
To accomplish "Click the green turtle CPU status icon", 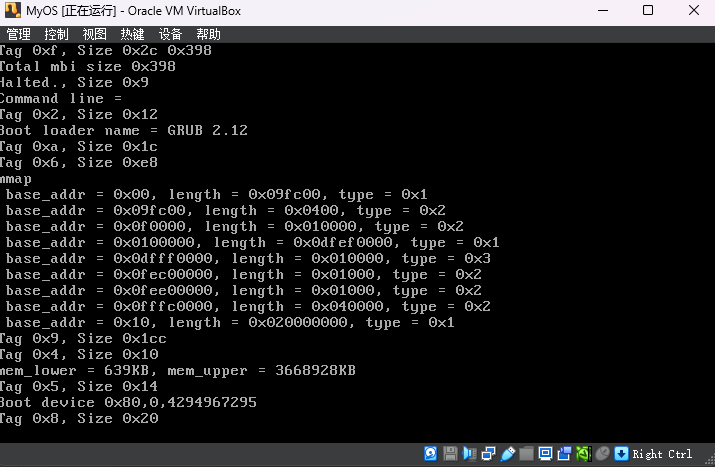I will pyautogui.click(x=584, y=454).
